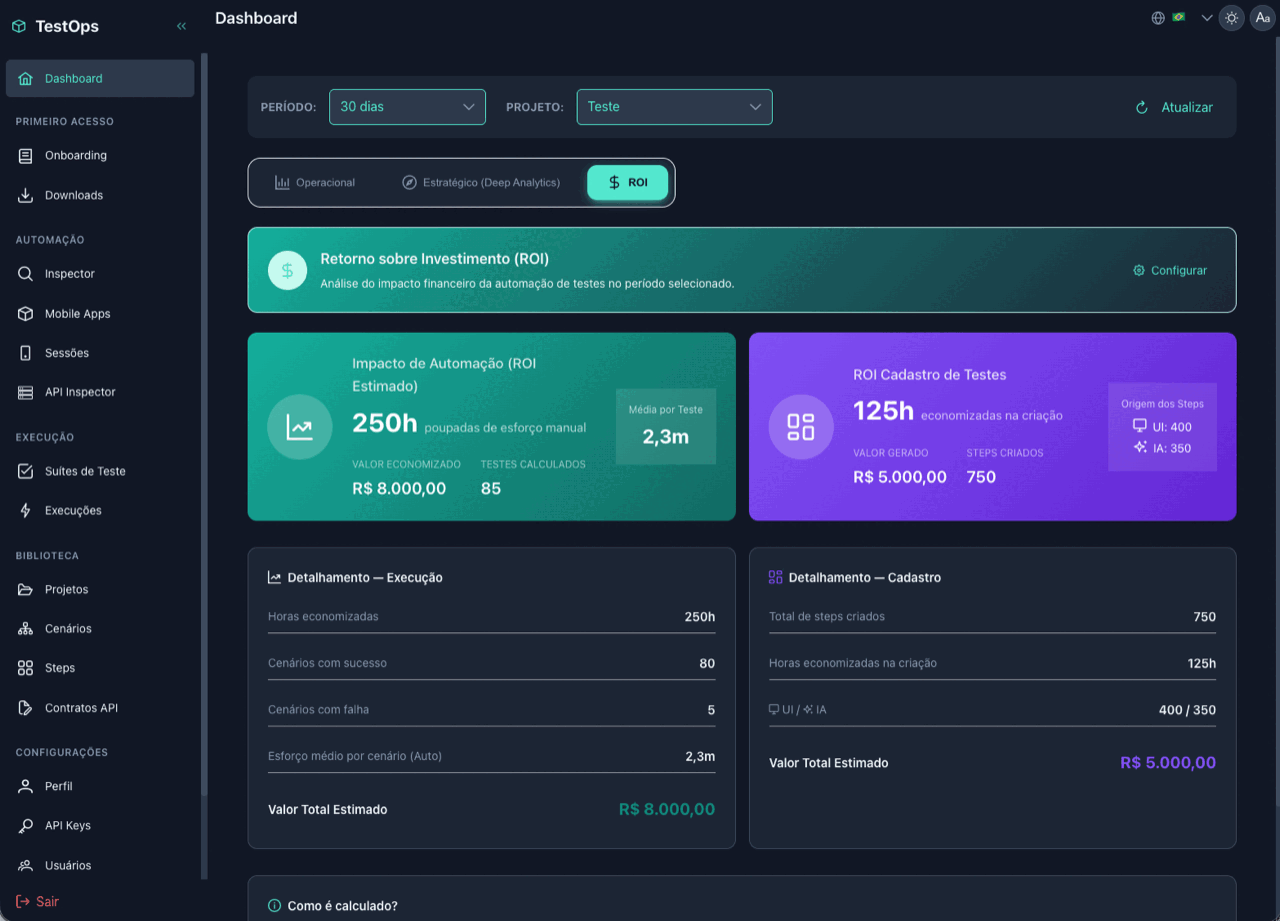Click the Origem dos Steps box
The height and width of the screenshot is (921, 1280).
pyautogui.click(x=1162, y=426)
